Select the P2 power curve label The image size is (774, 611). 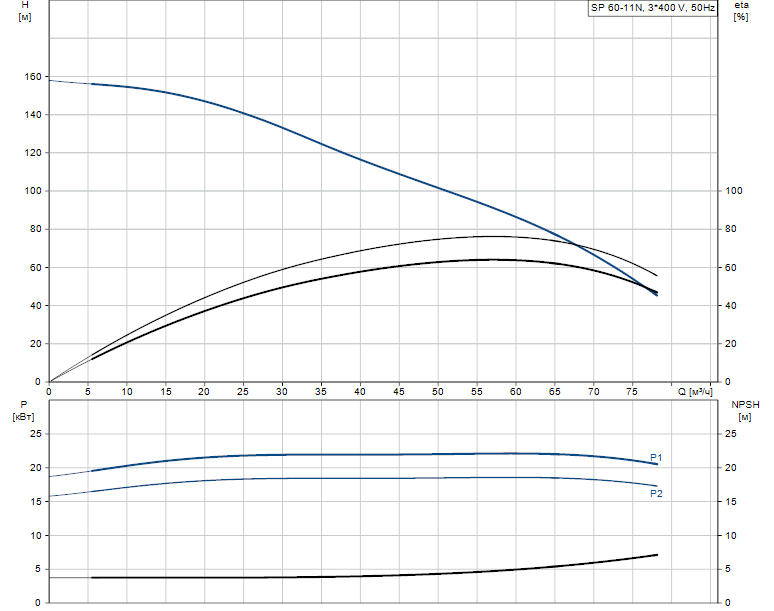(x=656, y=494)
